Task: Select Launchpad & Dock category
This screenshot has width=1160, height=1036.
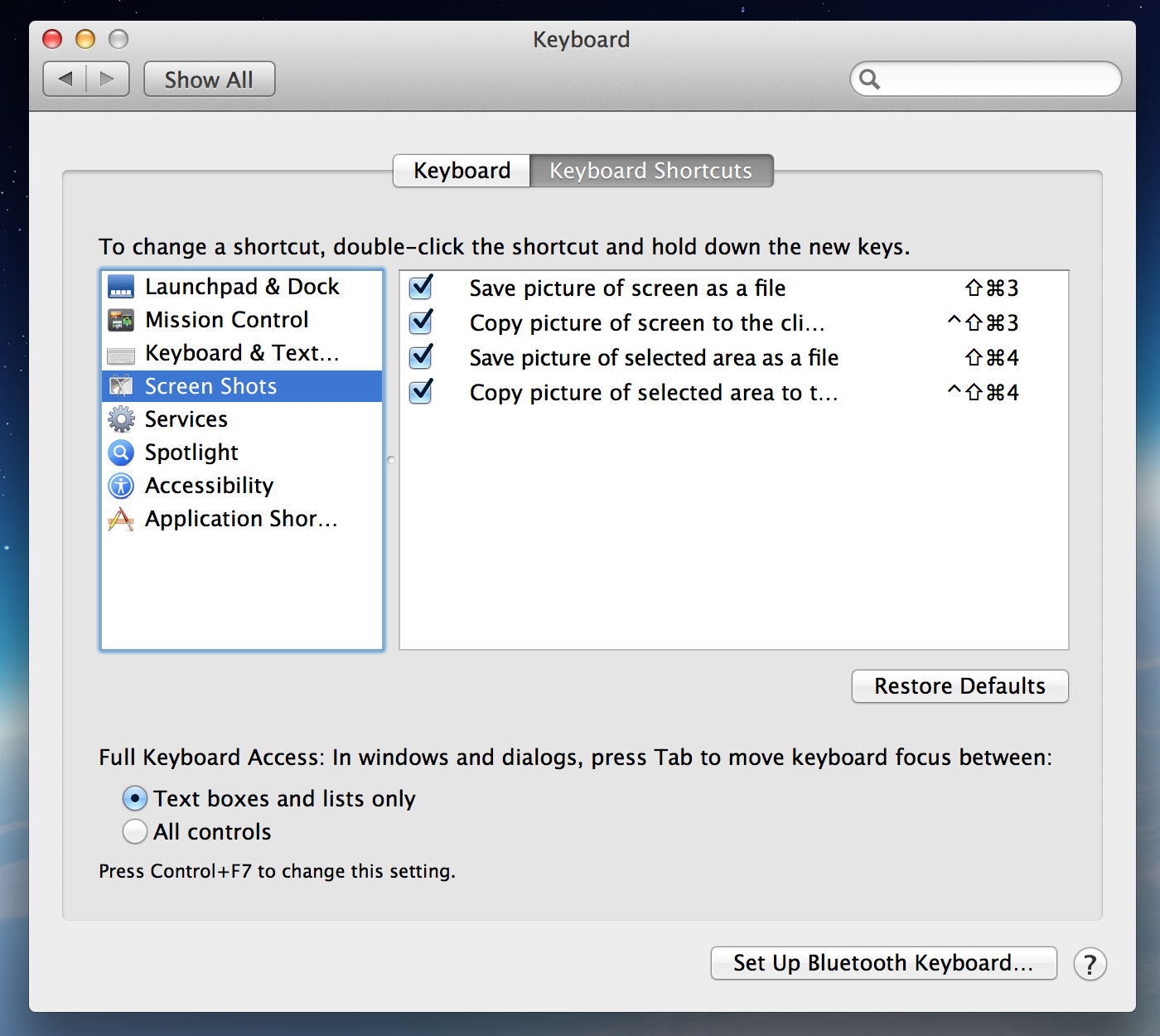Action: 242,287
